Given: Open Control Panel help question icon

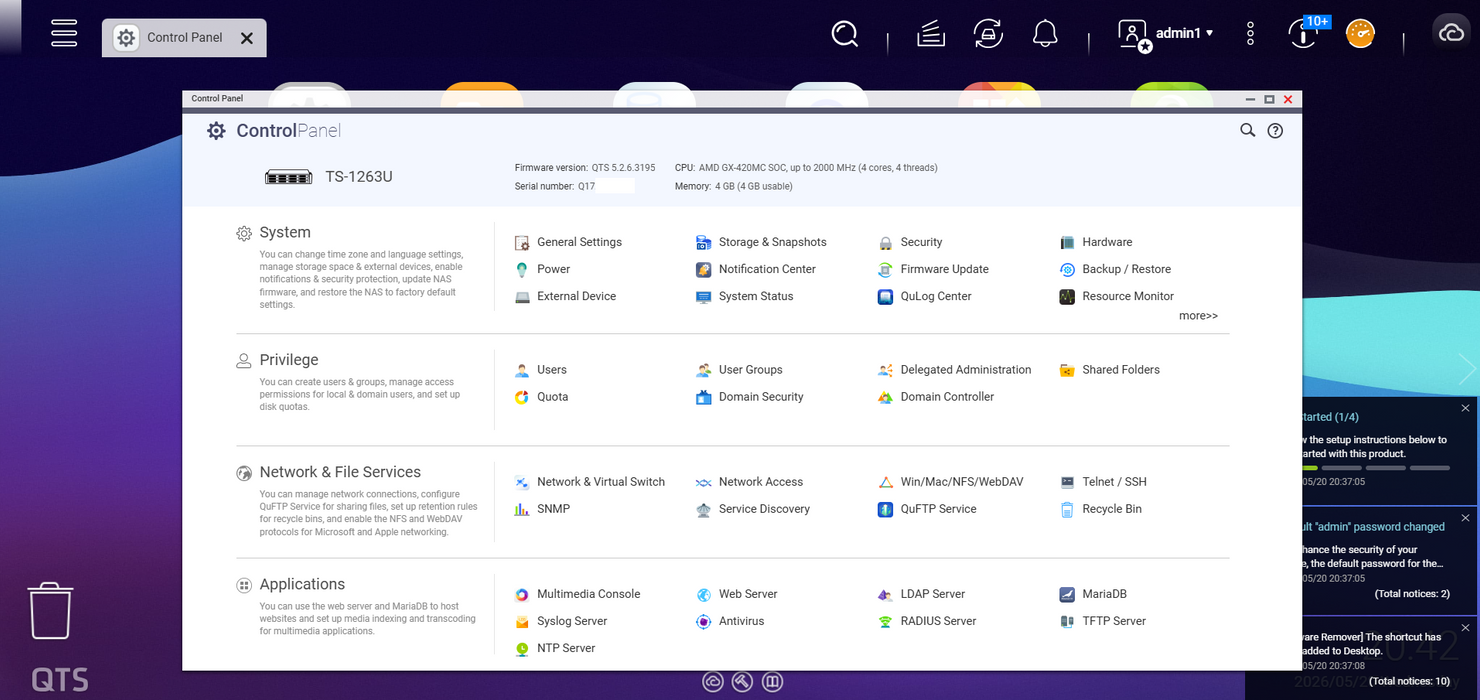Looking at the screenshot, I should tap(1275, 130).
